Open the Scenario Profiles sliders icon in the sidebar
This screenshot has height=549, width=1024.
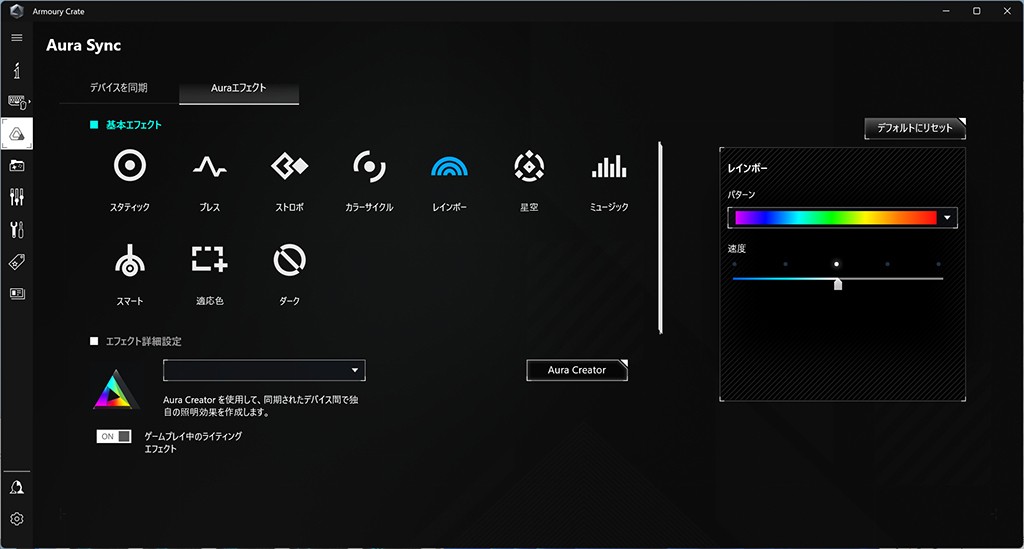click(17, 197)
